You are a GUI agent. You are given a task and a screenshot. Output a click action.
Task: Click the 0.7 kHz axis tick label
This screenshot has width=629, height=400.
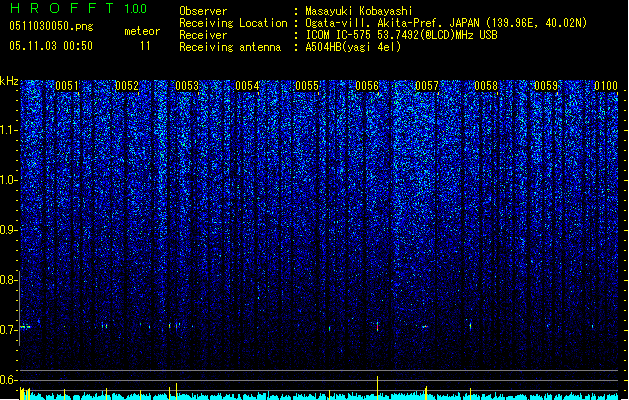8,330
